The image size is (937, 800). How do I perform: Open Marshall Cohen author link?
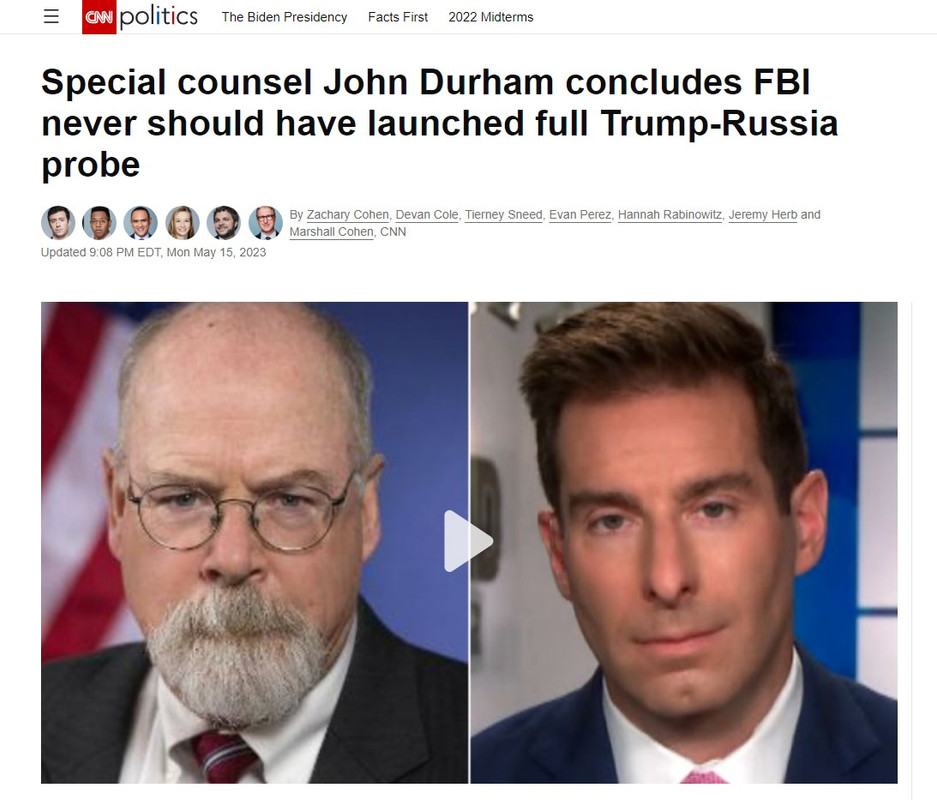pos(332,232)
